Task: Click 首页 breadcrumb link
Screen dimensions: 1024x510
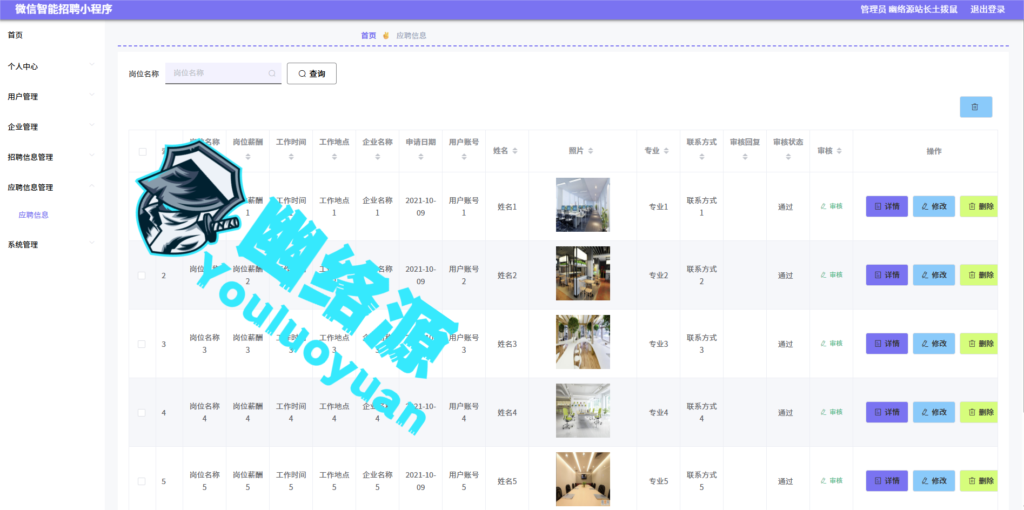Action: pos(368,35)
